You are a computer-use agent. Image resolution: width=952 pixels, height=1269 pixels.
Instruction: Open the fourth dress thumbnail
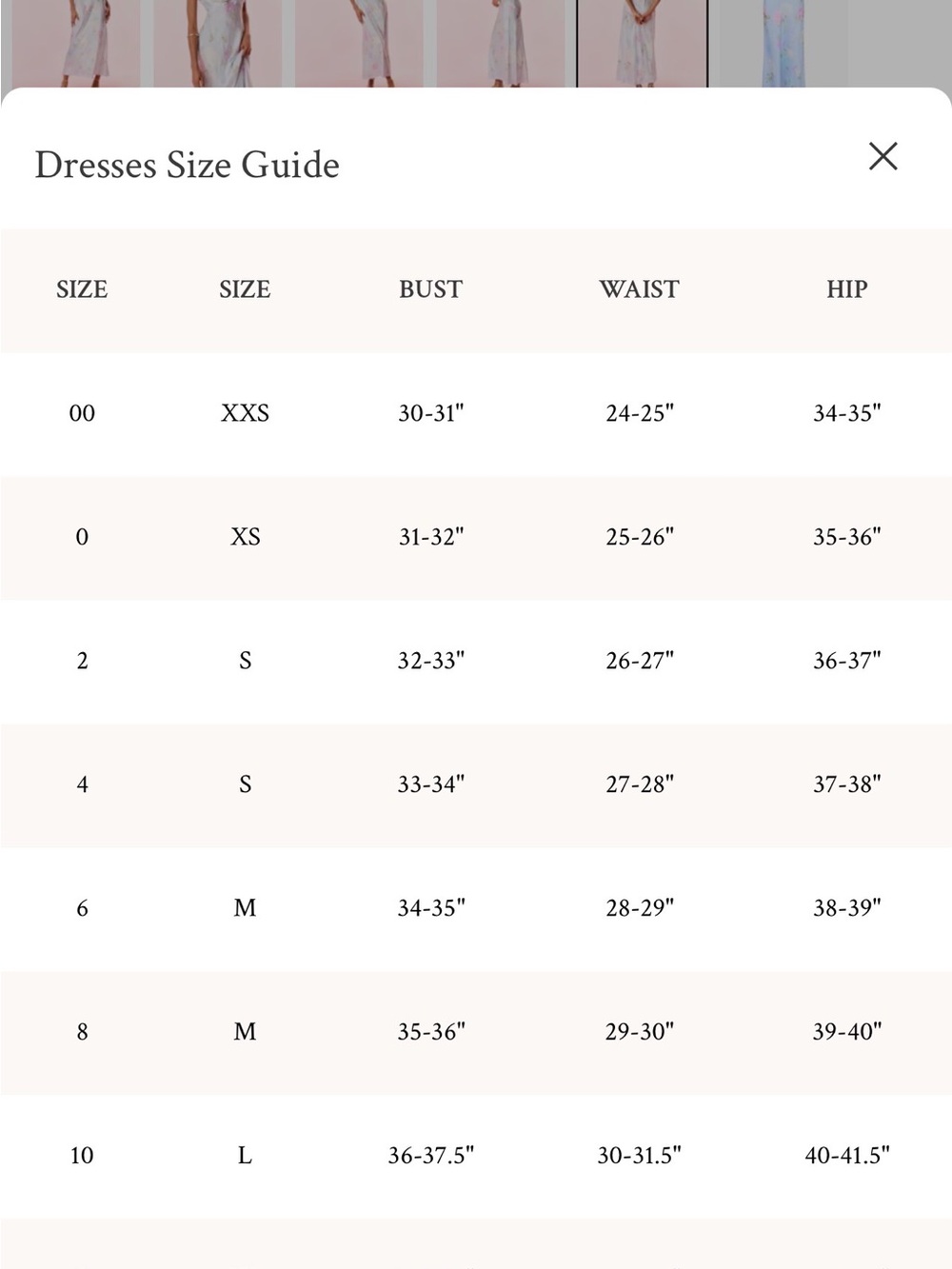(x=501, y=44)
